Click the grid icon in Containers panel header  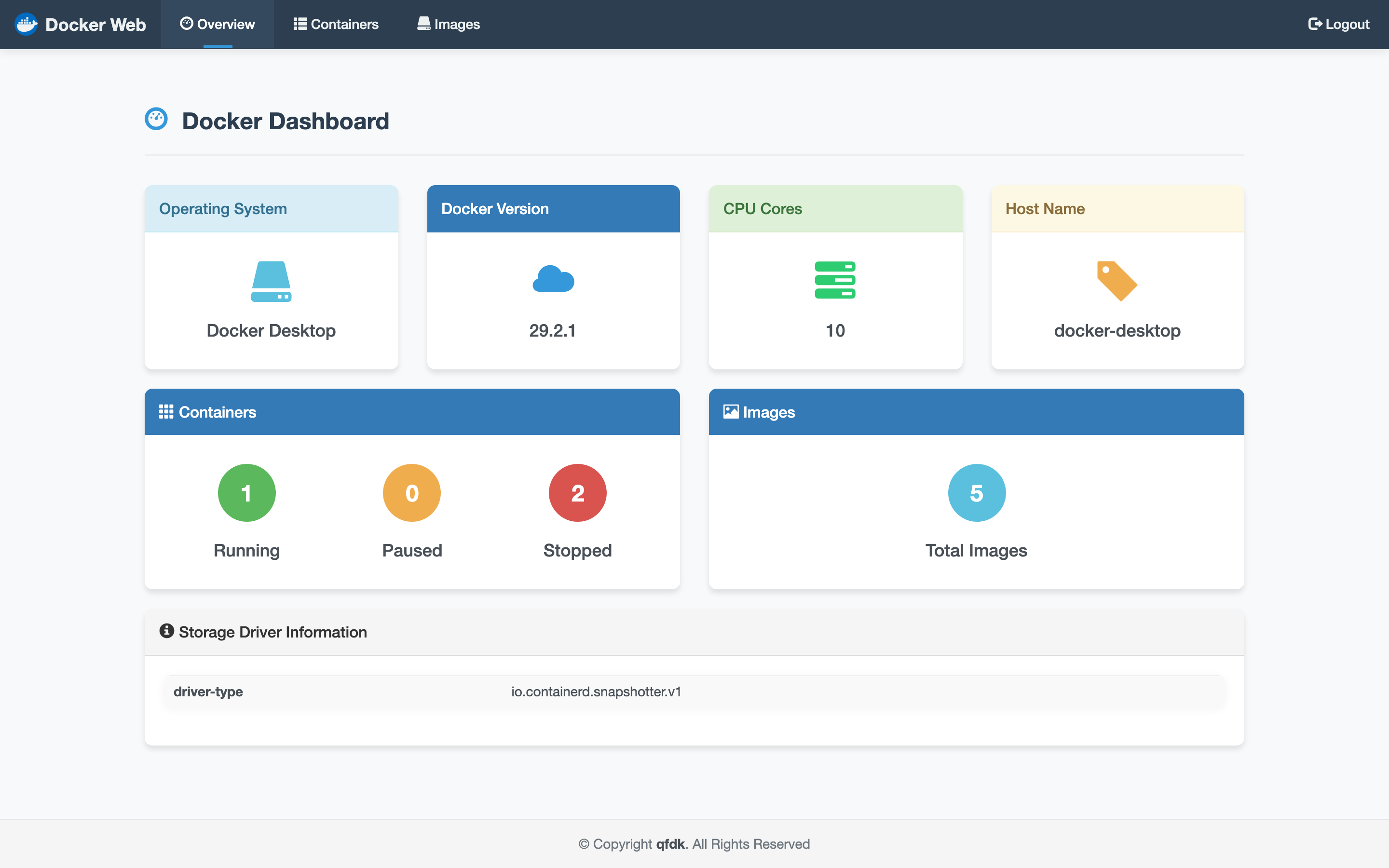[x=166, y=412]
